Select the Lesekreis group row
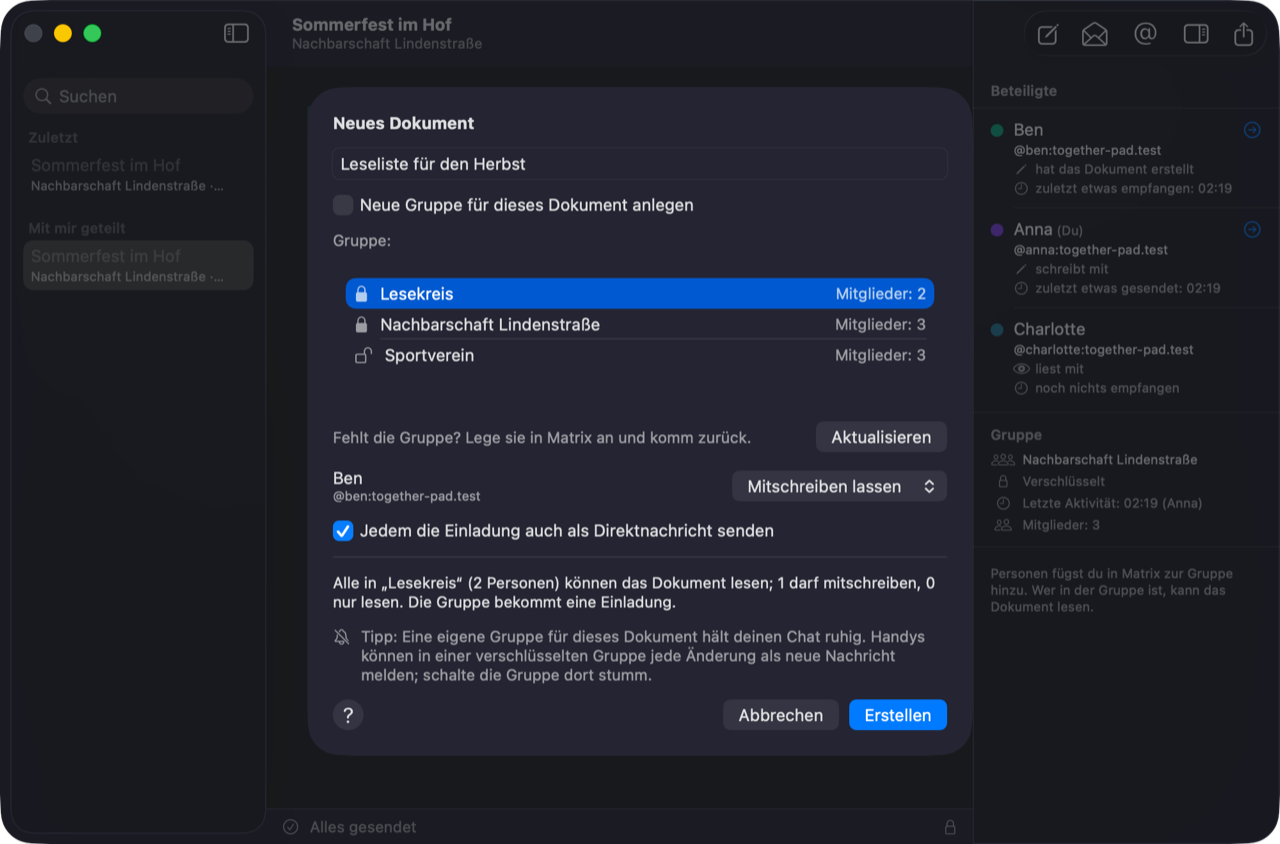Viewport: 1280px width, 844px height. point(640,294)
